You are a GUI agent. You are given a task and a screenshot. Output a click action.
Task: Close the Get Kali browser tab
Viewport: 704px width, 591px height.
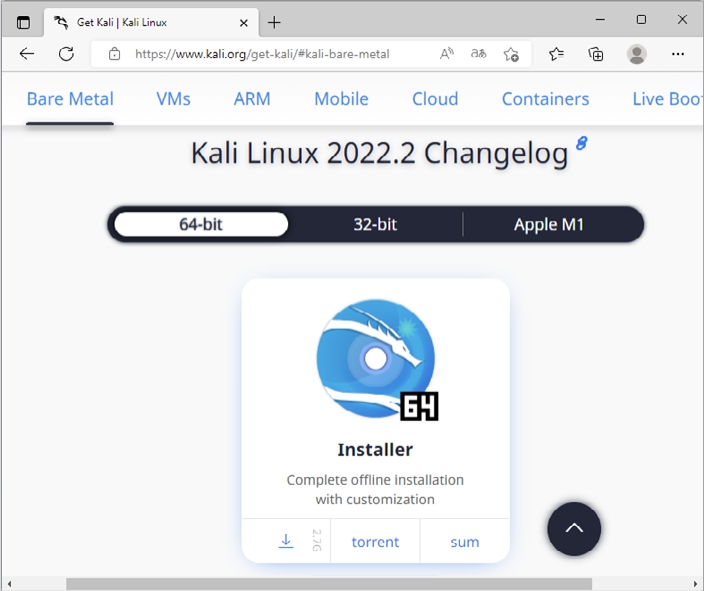244,23
